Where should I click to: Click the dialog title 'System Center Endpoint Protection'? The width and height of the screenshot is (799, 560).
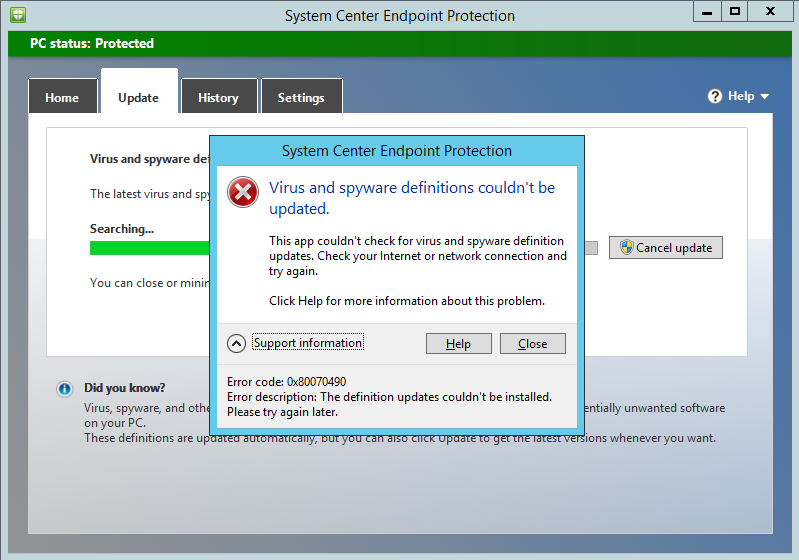pyautogui.click(x=396, y=151)
